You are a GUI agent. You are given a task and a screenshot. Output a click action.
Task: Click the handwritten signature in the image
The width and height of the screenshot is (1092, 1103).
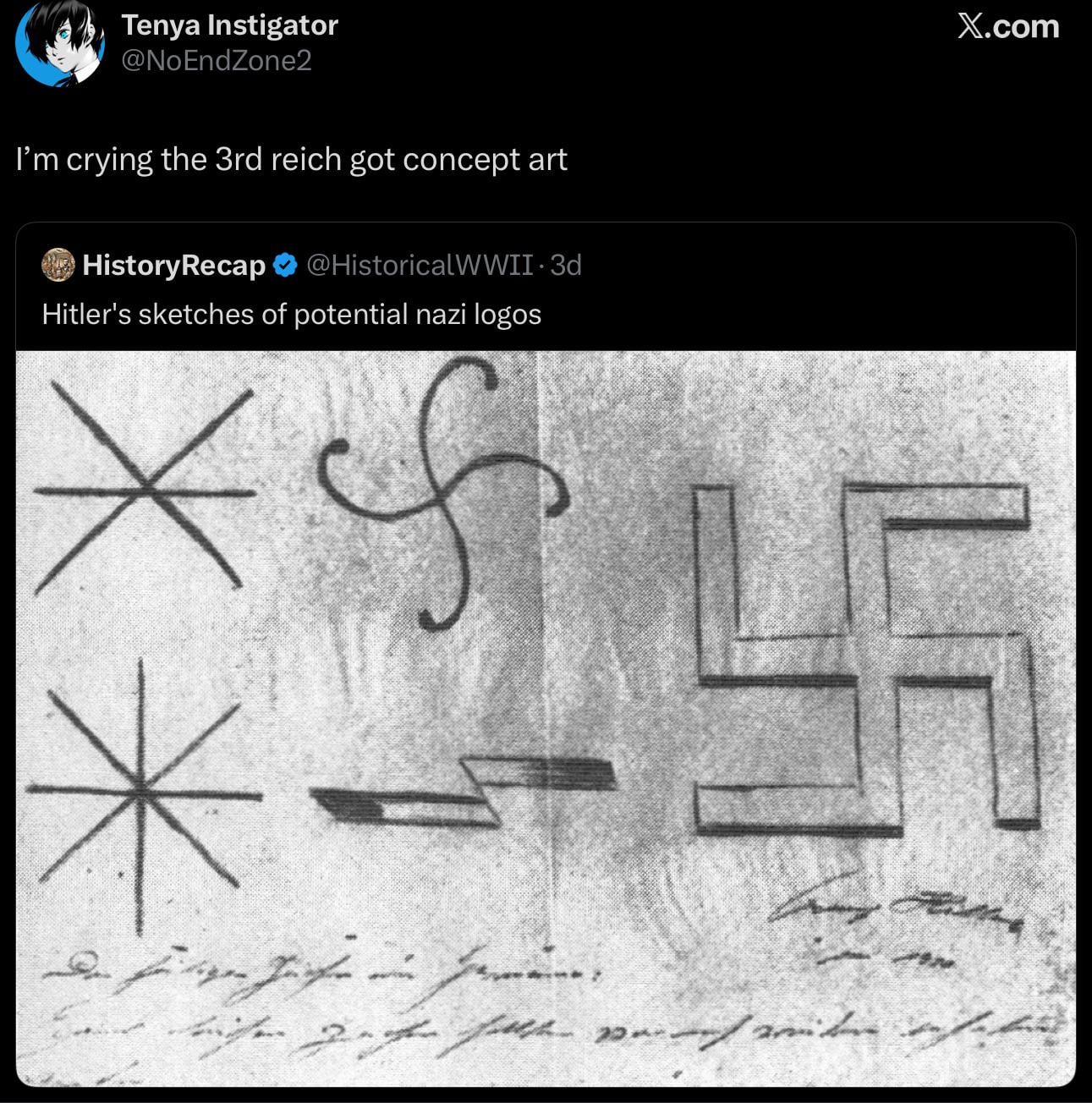(898, 910)
